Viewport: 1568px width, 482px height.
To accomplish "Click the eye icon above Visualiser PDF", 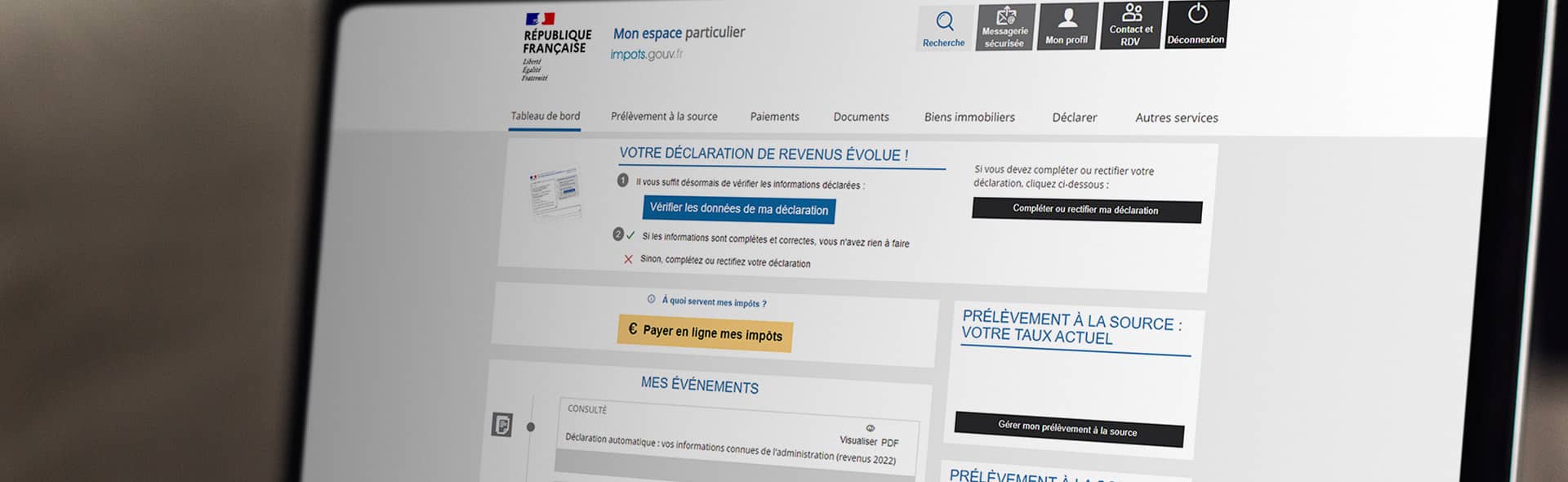I will coord(870,428).
